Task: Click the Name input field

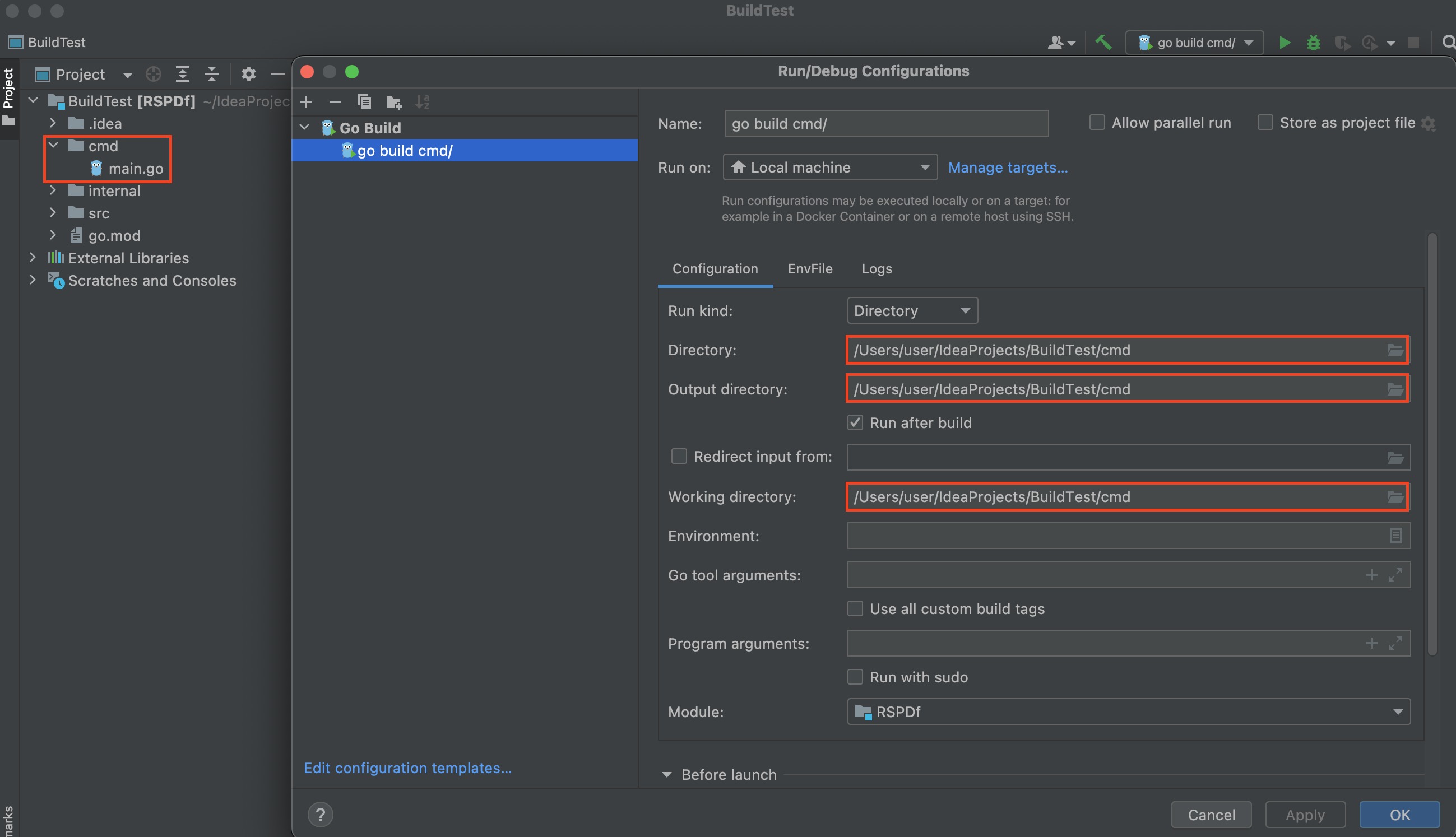Action: (886, 124)
